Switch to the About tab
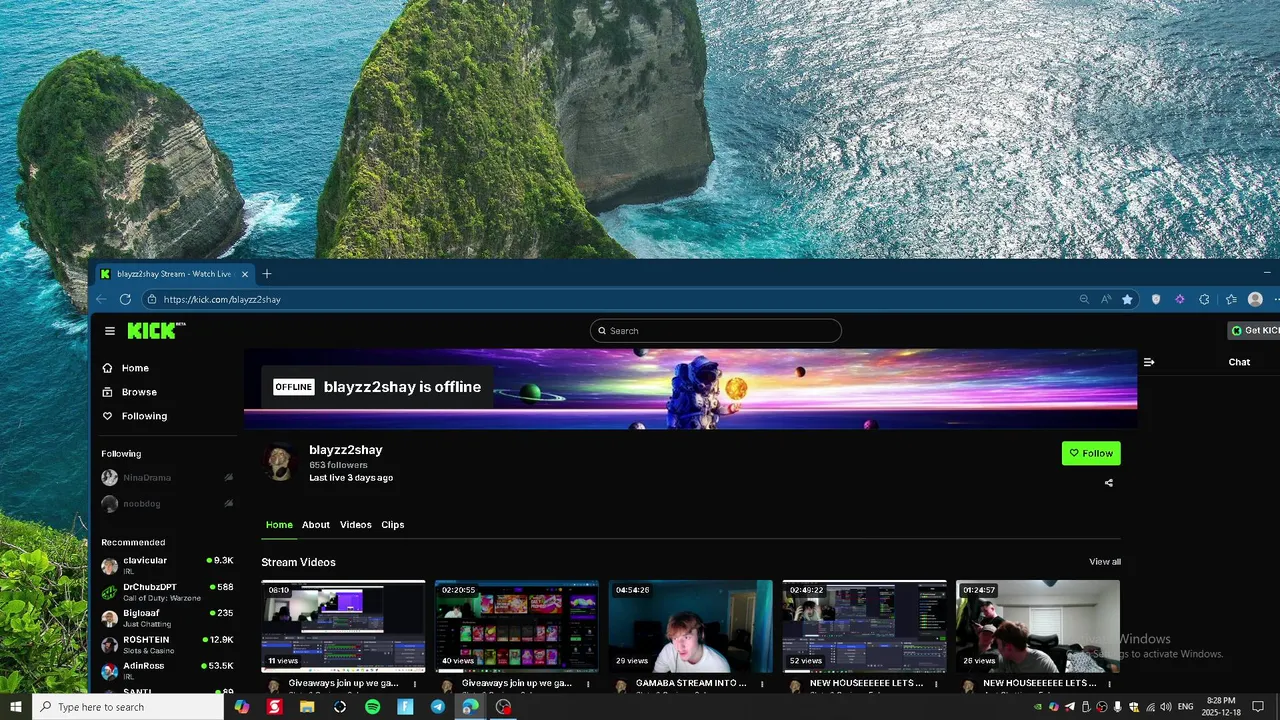Screen dimensions: 1280x720 [316, 525]
